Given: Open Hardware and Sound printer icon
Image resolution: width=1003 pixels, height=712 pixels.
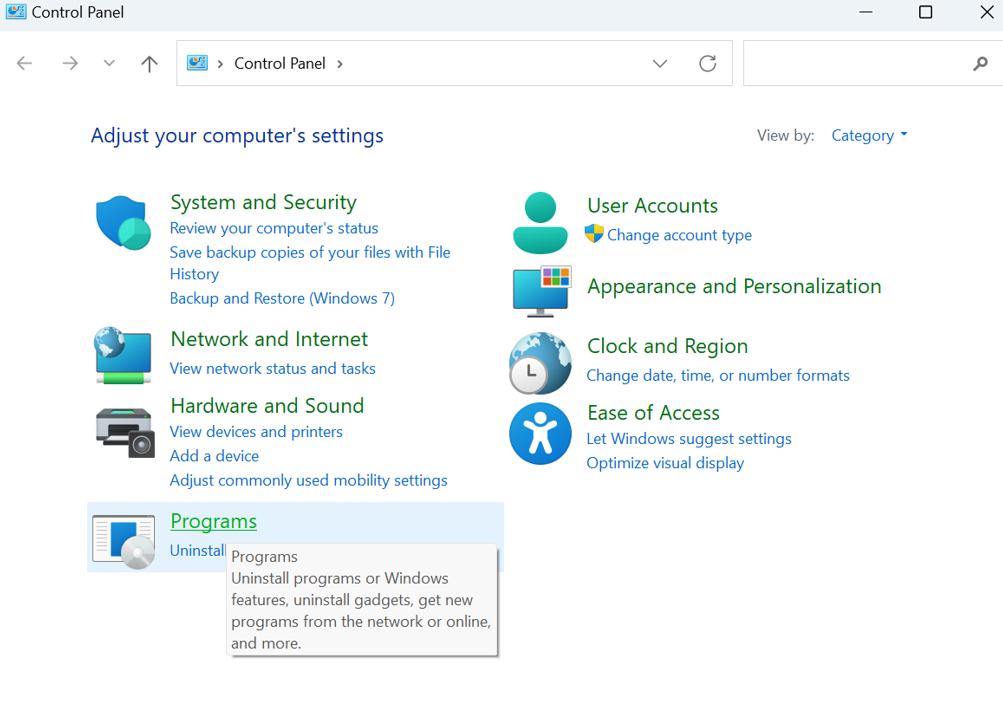Looking at the screenshot, I should pos(125,432).
